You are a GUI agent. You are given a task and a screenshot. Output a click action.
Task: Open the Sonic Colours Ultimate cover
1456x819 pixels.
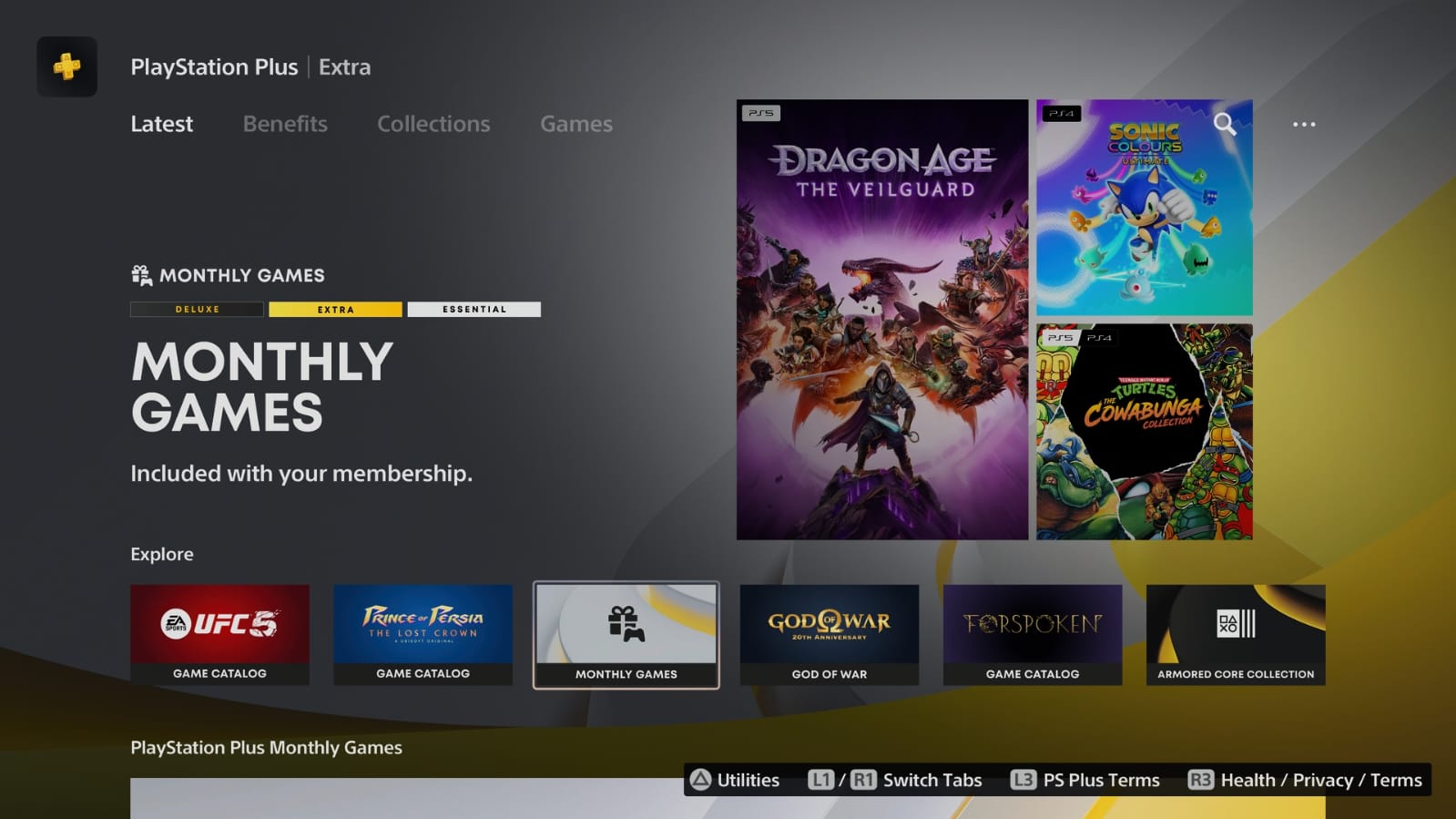1145,208
